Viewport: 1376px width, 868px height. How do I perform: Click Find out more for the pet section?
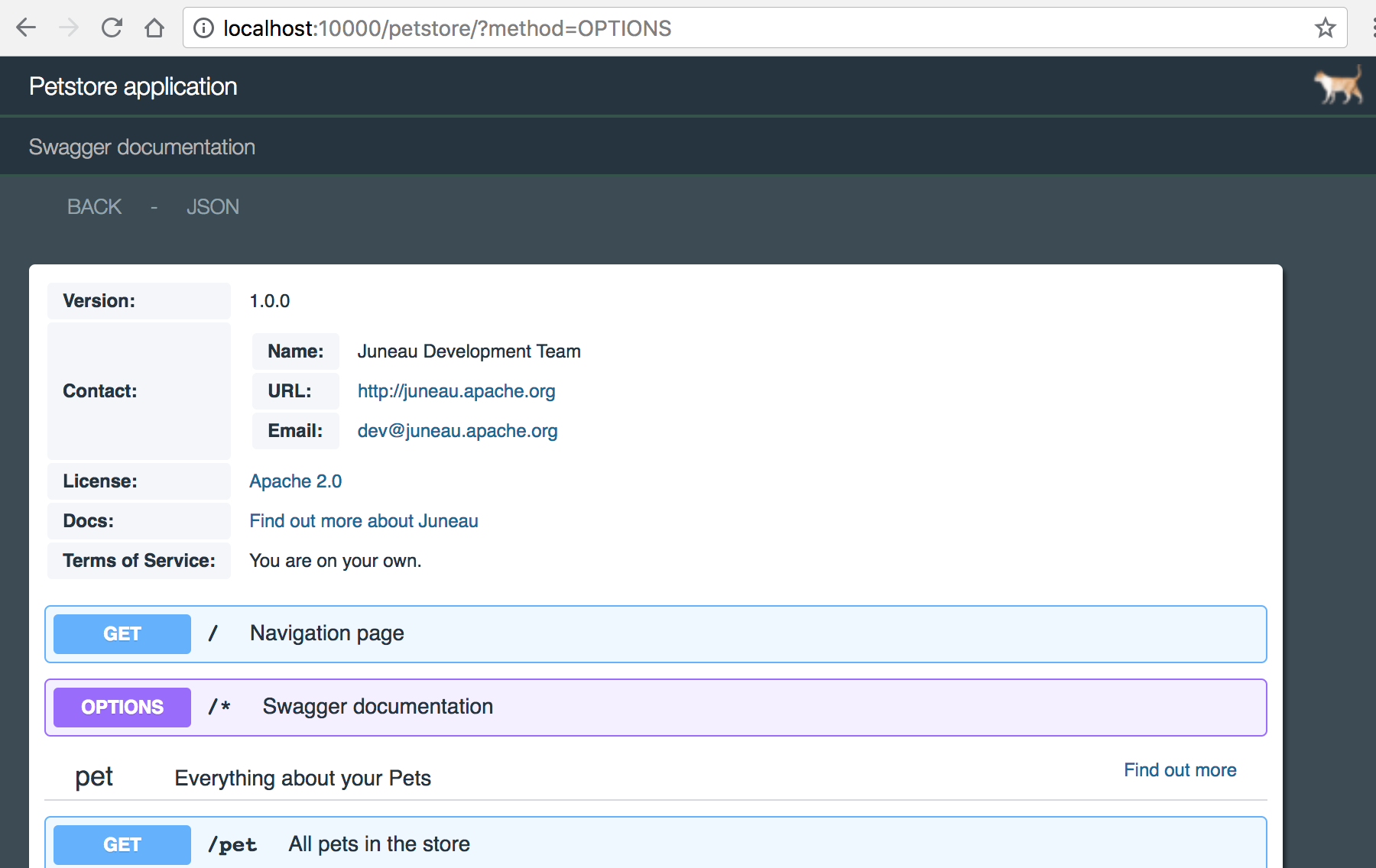coord(1180,770)
